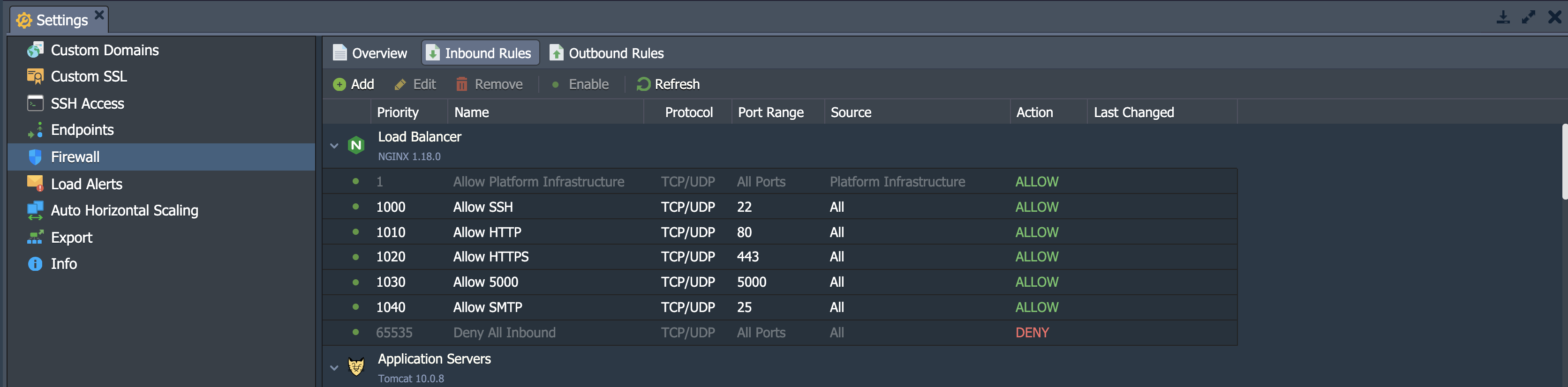Click the Inbound Rules download-arrow icon
This screenshot has height=387, width=1568.
pyautogui.click(x=432, y=53)
